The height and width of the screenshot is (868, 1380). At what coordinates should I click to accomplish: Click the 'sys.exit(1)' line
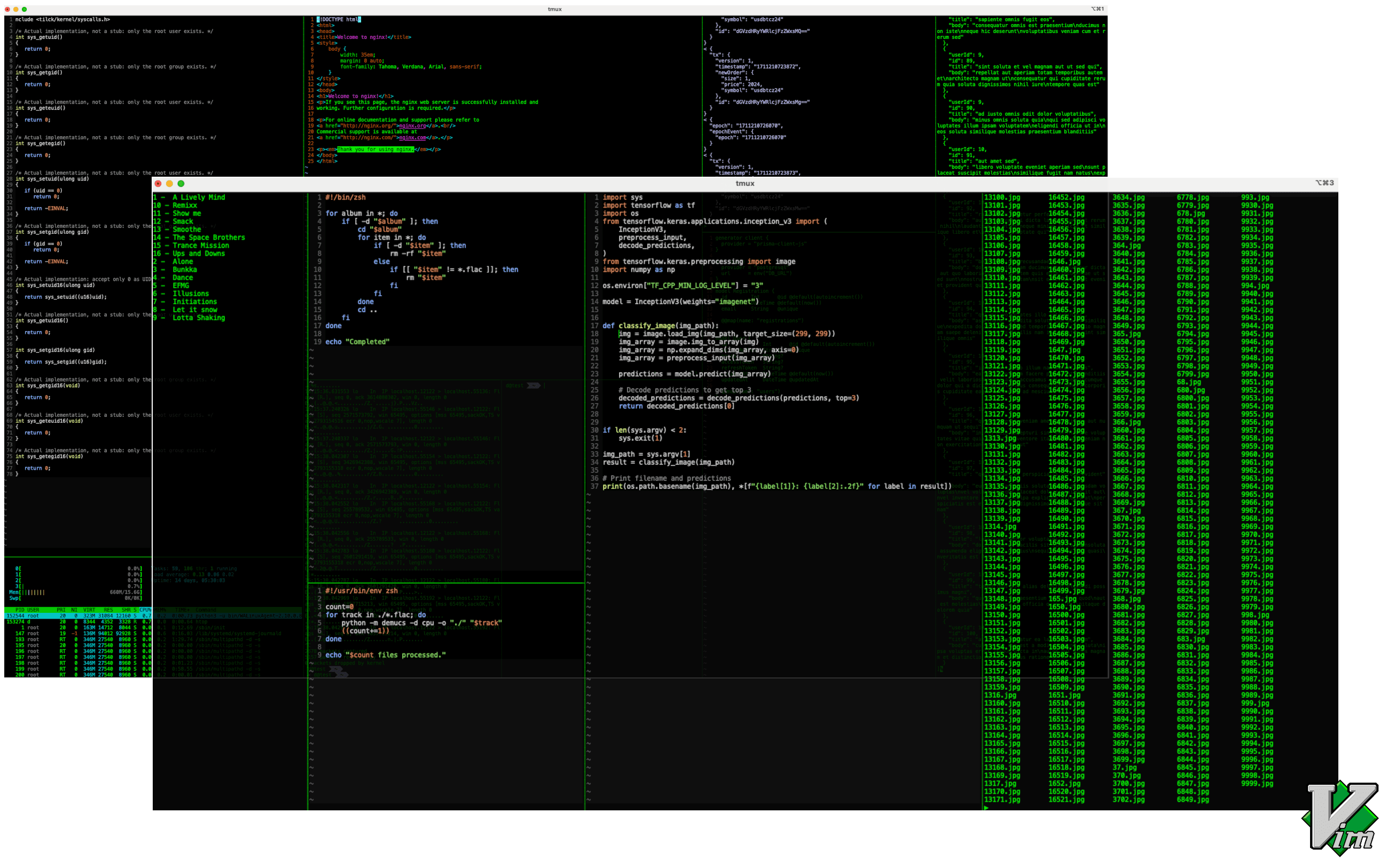coord(640,438)
